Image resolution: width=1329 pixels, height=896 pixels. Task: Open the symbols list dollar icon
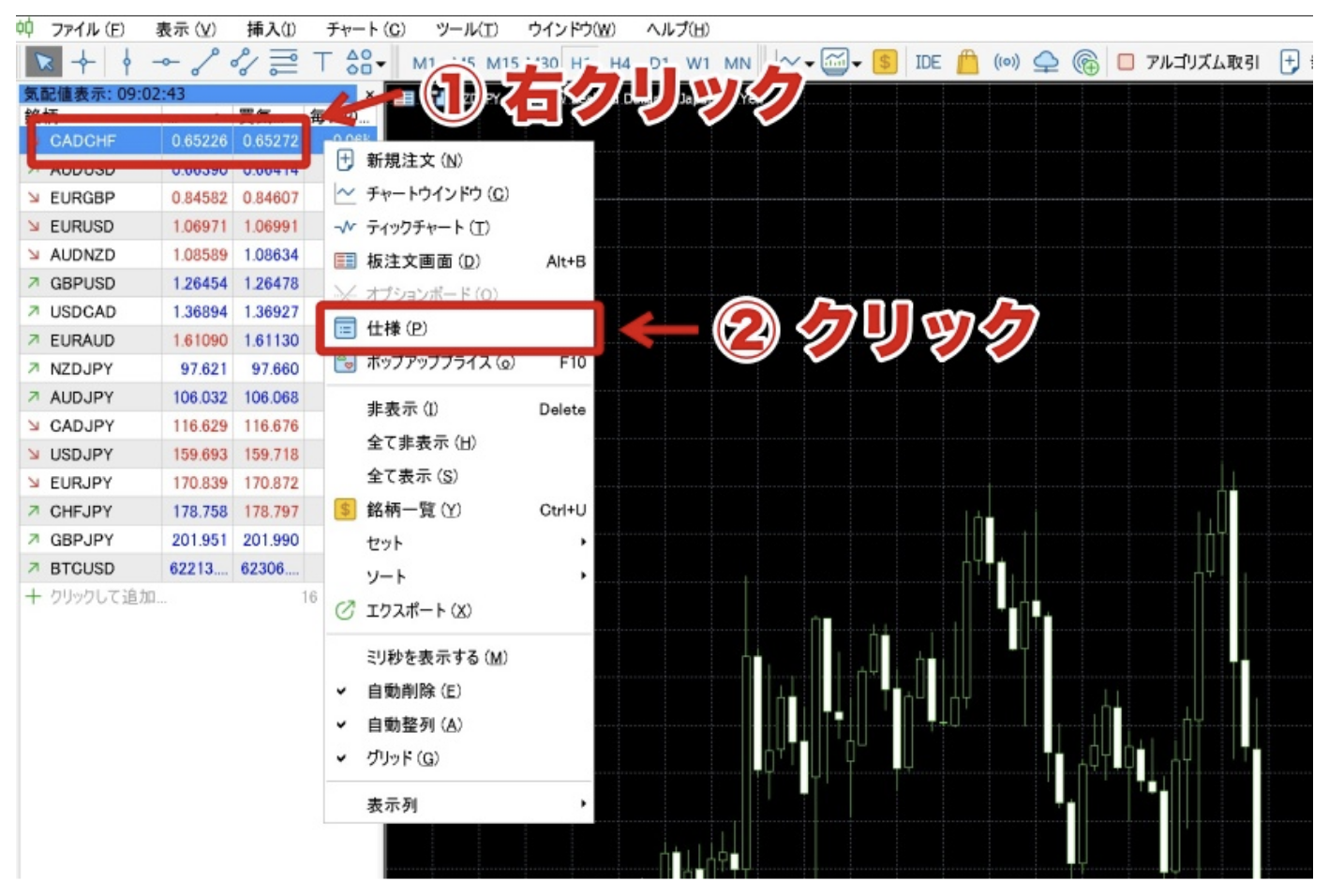tap(884, 63)
